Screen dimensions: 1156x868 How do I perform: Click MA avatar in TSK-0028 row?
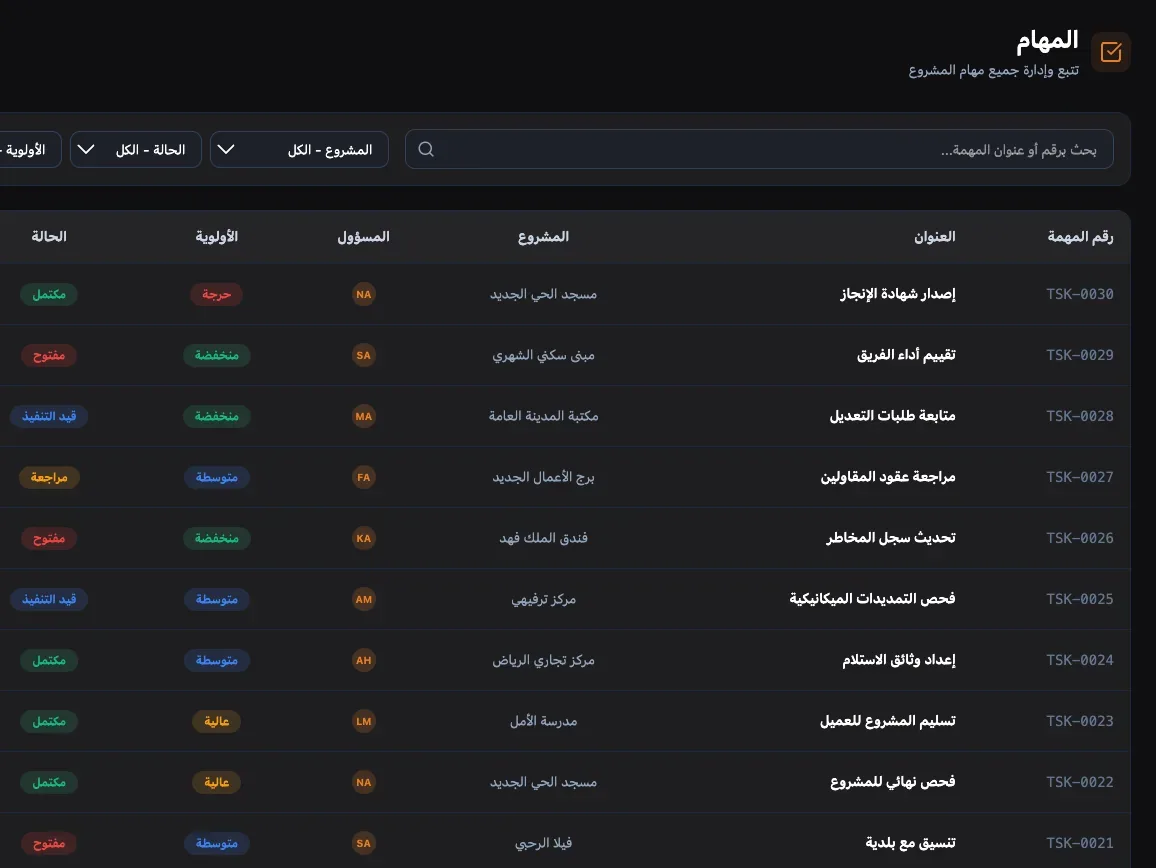click(x=363, y=416)
